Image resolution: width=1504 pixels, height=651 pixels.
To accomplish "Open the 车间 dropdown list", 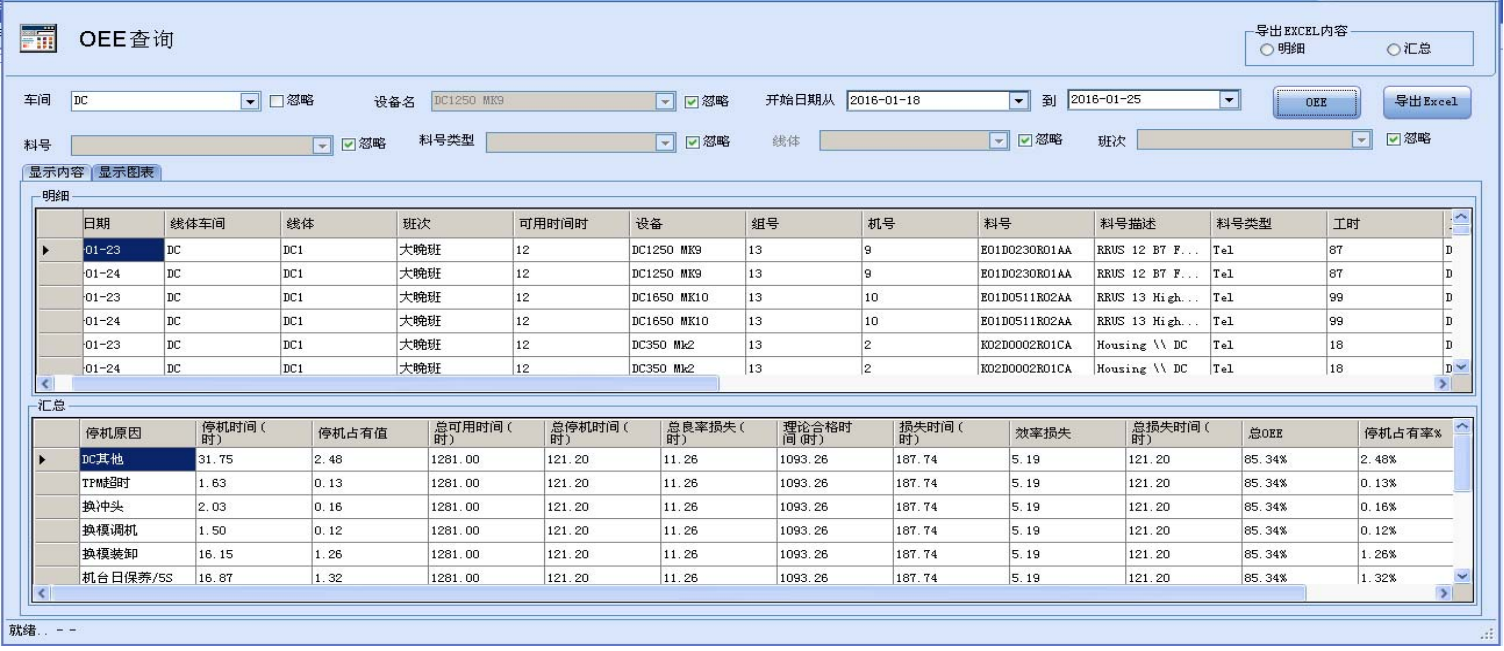I will point(250,101).
